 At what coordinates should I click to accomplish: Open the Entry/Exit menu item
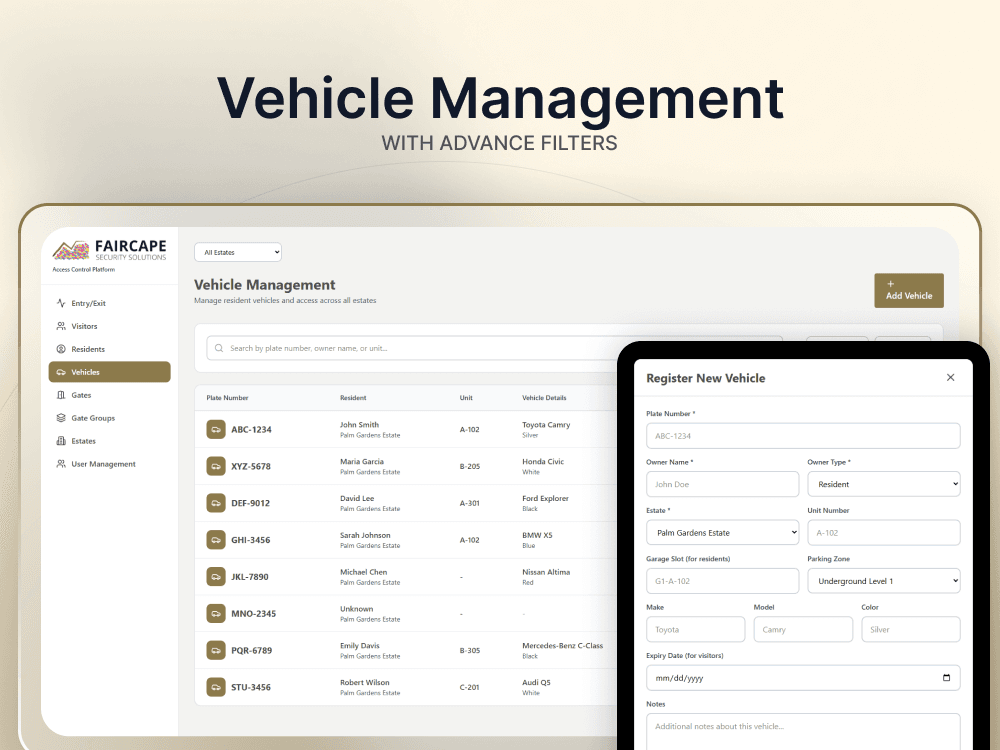coord(110,303)
